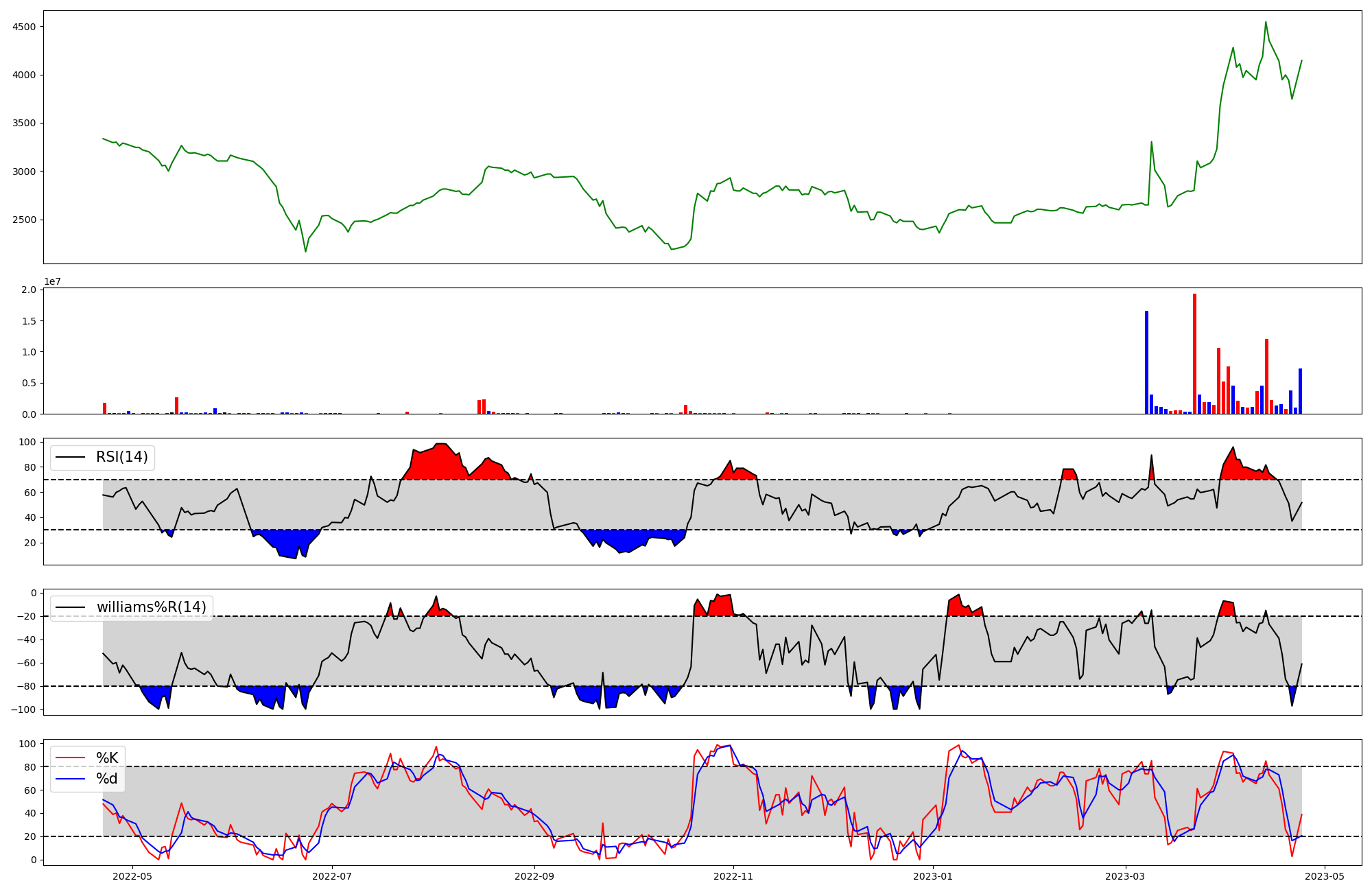Click the 2022-11 date tick label

[x=734, y=876]
